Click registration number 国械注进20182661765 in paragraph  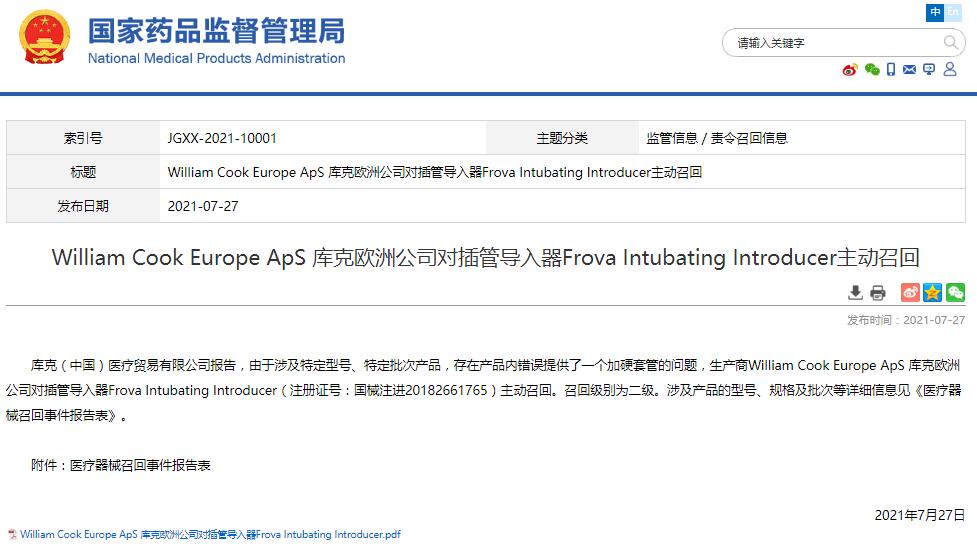tap(421, 390)
